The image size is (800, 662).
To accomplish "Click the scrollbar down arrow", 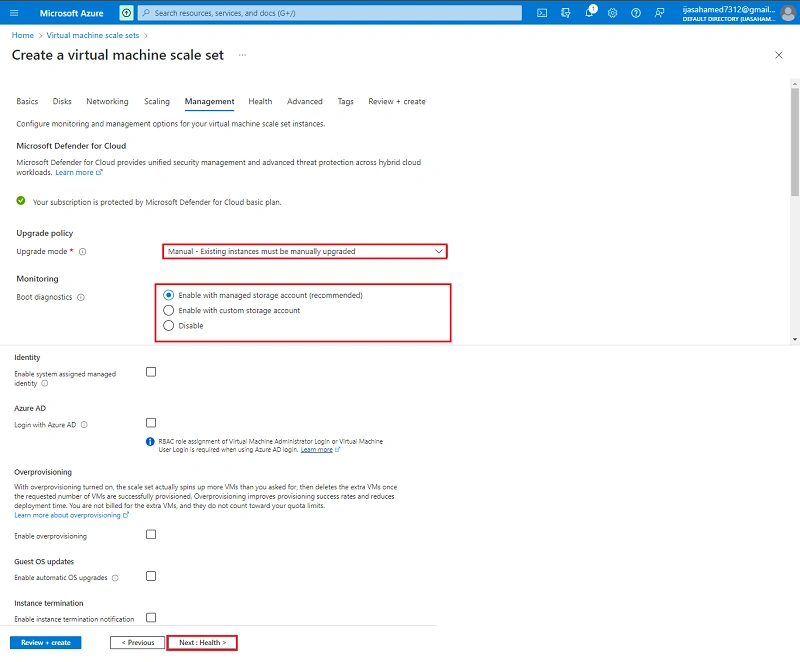I will tap(795, 339).
